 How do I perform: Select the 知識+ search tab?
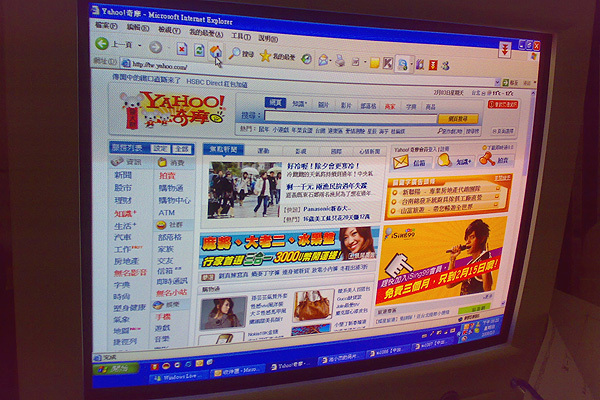300,104
